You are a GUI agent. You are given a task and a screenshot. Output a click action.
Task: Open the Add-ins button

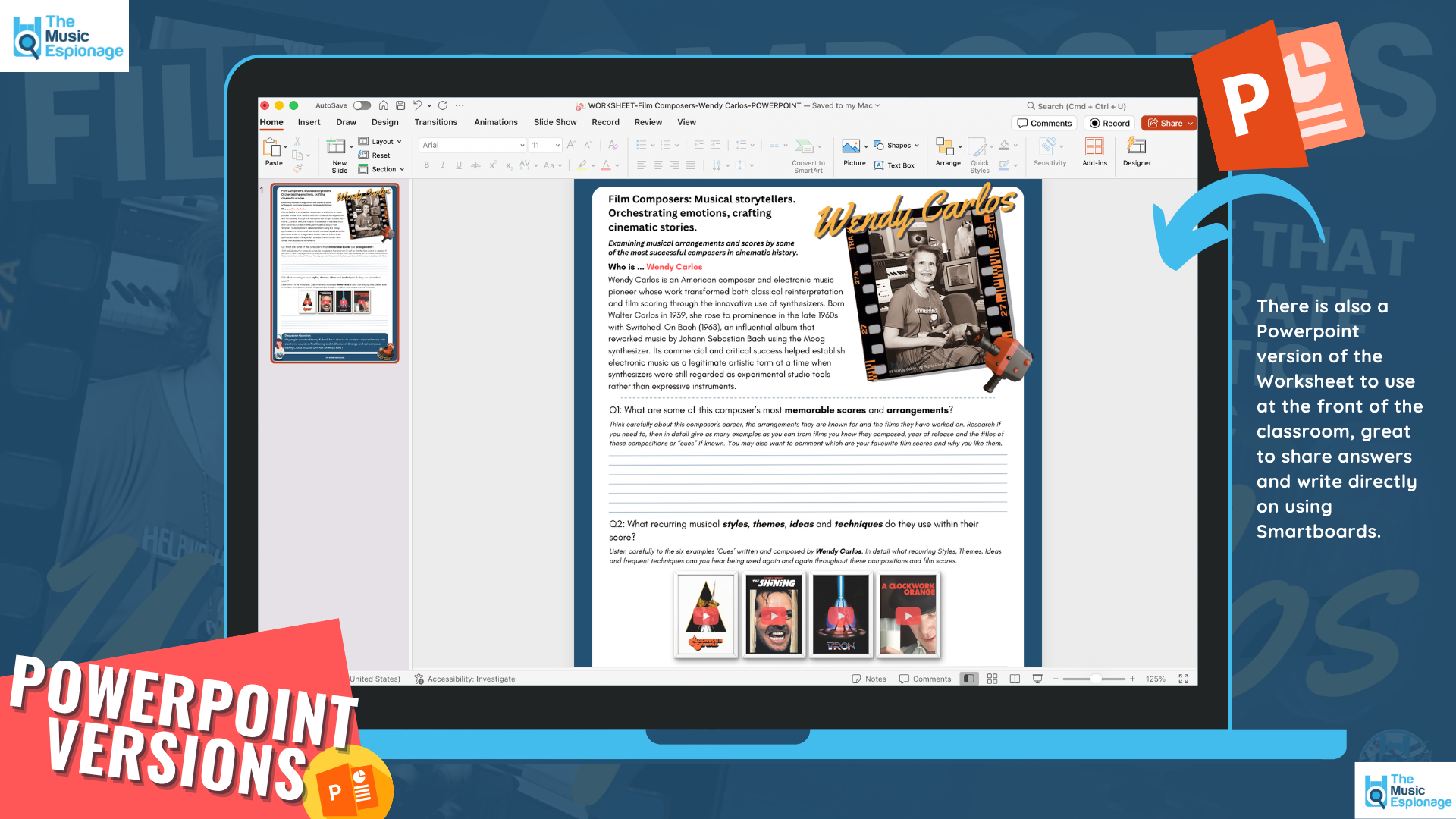pos(1094,152)
